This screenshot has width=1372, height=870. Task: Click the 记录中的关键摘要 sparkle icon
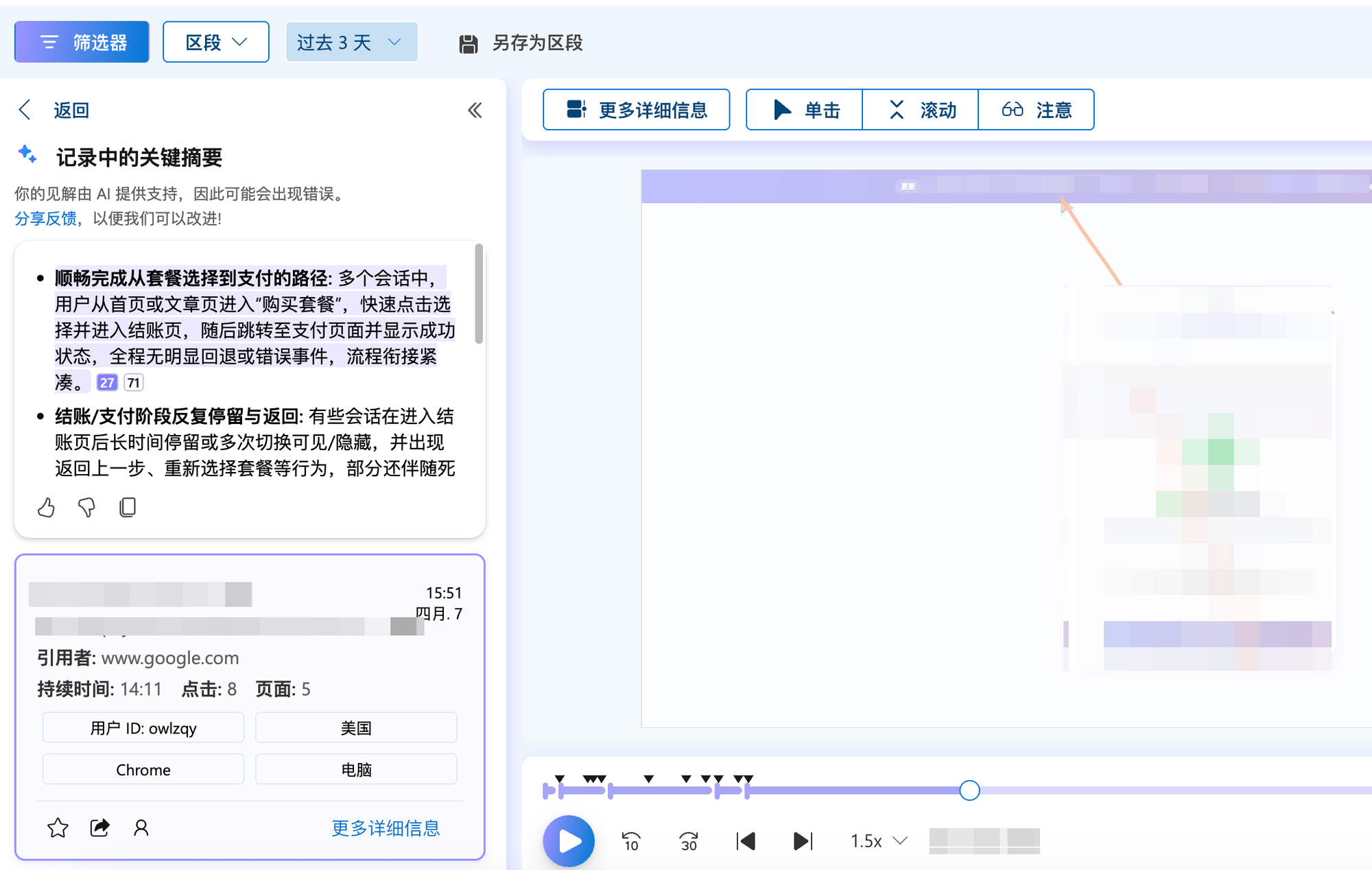tap(27, 154)
